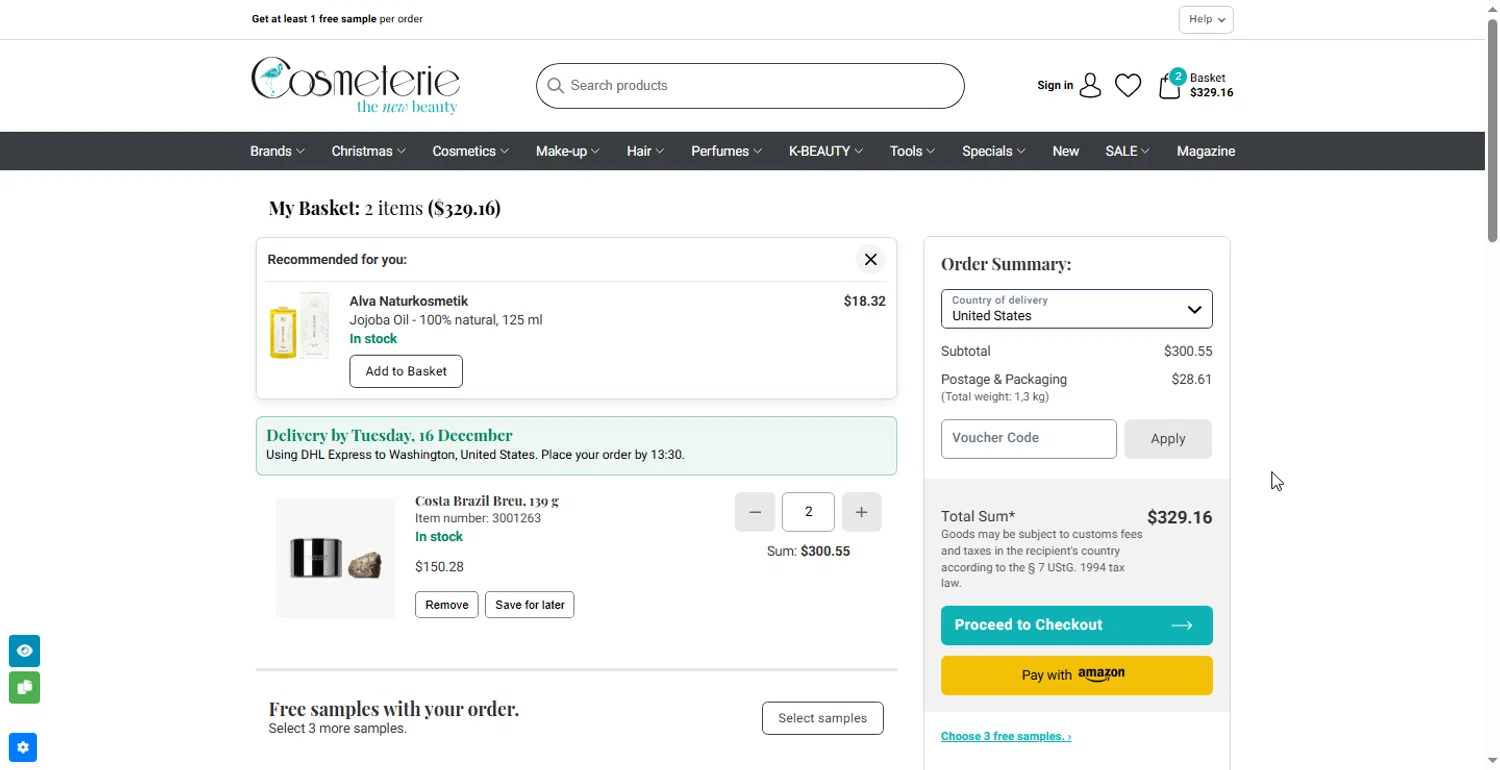The image size is (1500, 770).
Task: Click the Sign in text
Action: pos(1055,86)
